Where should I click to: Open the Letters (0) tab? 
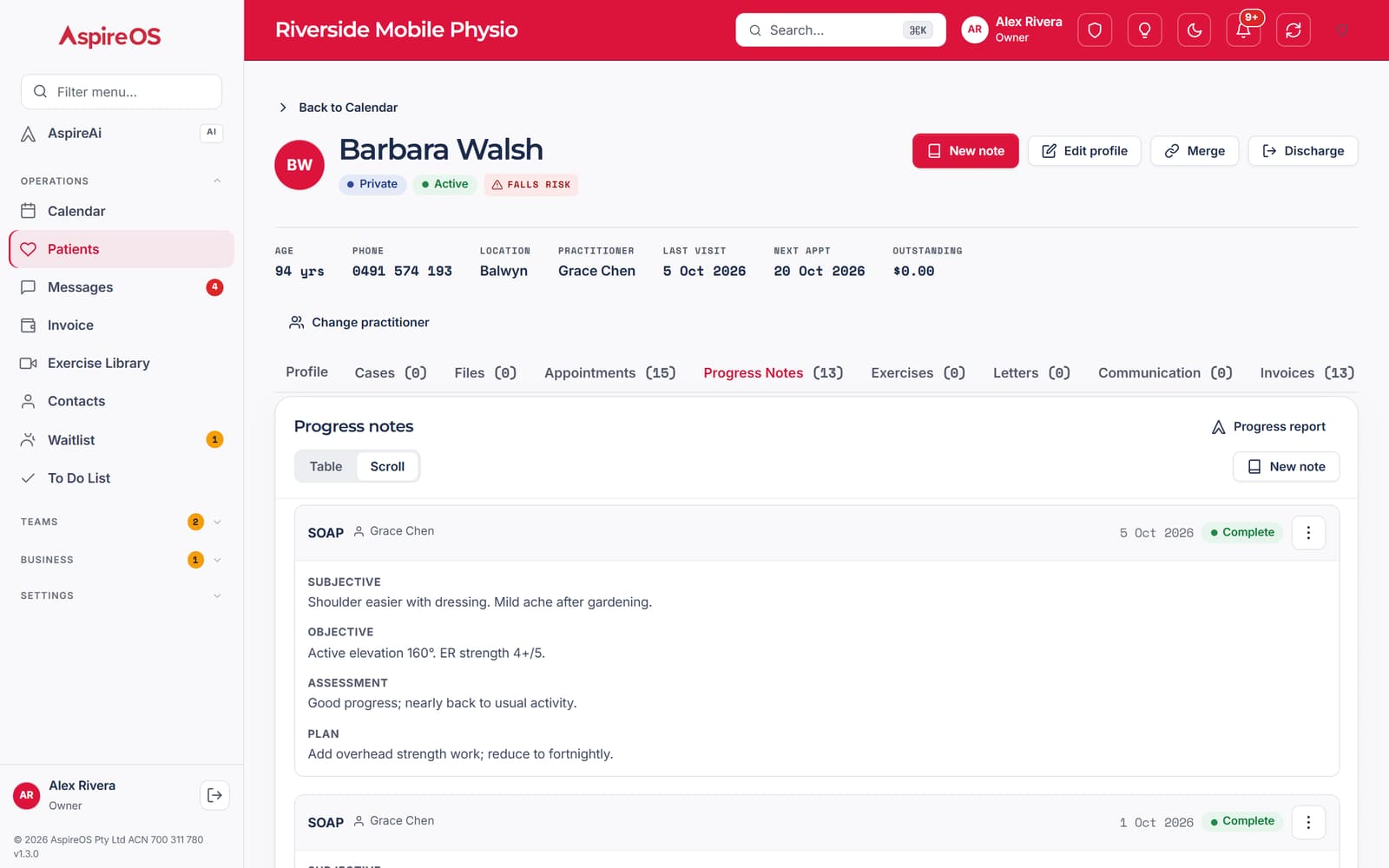pyautogui.click(x=1031, y=373)
